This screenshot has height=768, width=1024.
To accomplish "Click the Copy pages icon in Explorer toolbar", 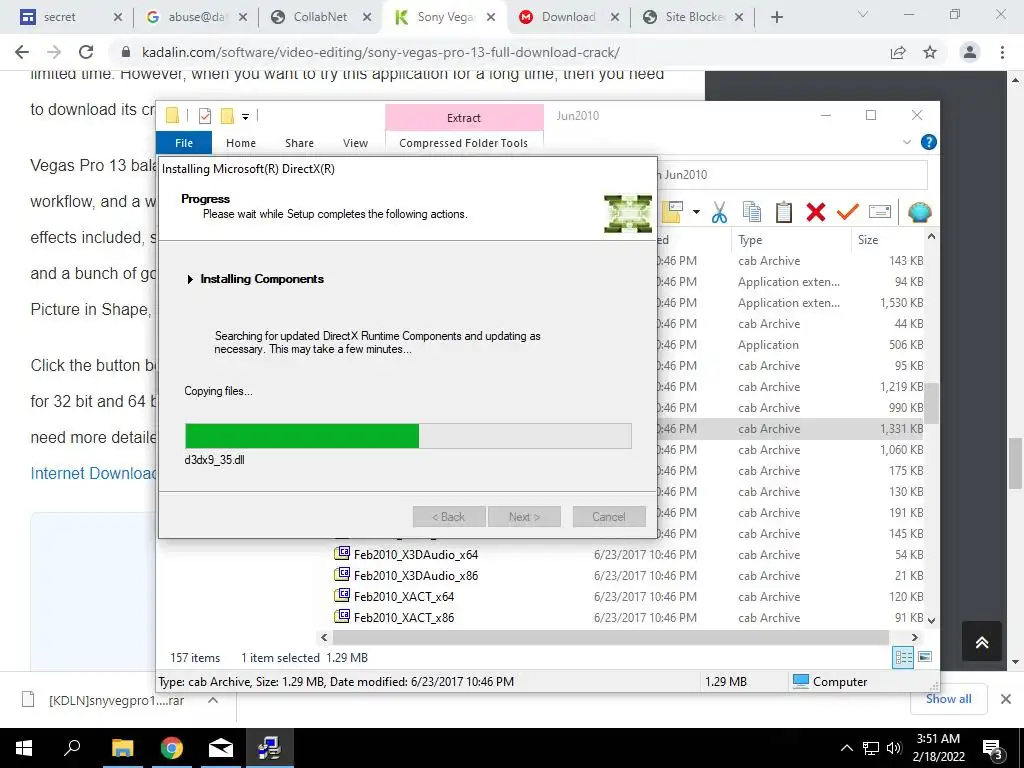I will (752, 212).
